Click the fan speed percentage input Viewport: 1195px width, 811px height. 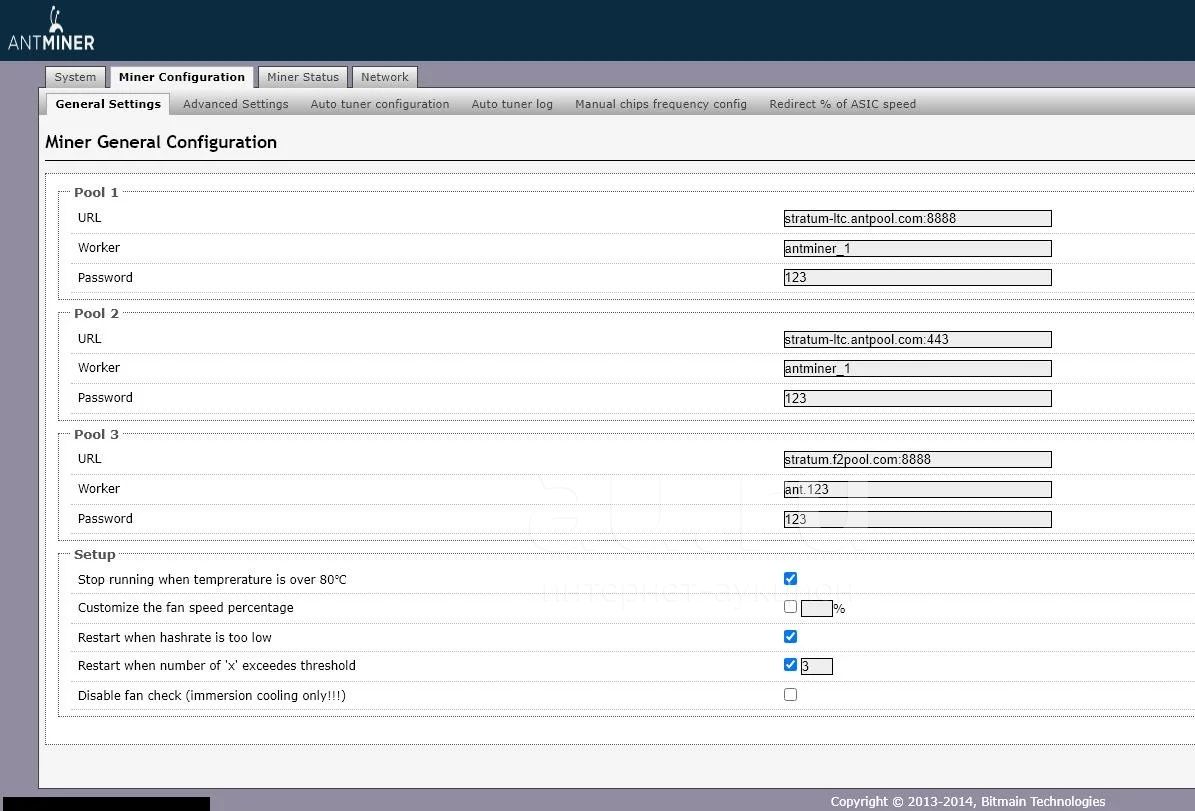click(x=817, y=608)
